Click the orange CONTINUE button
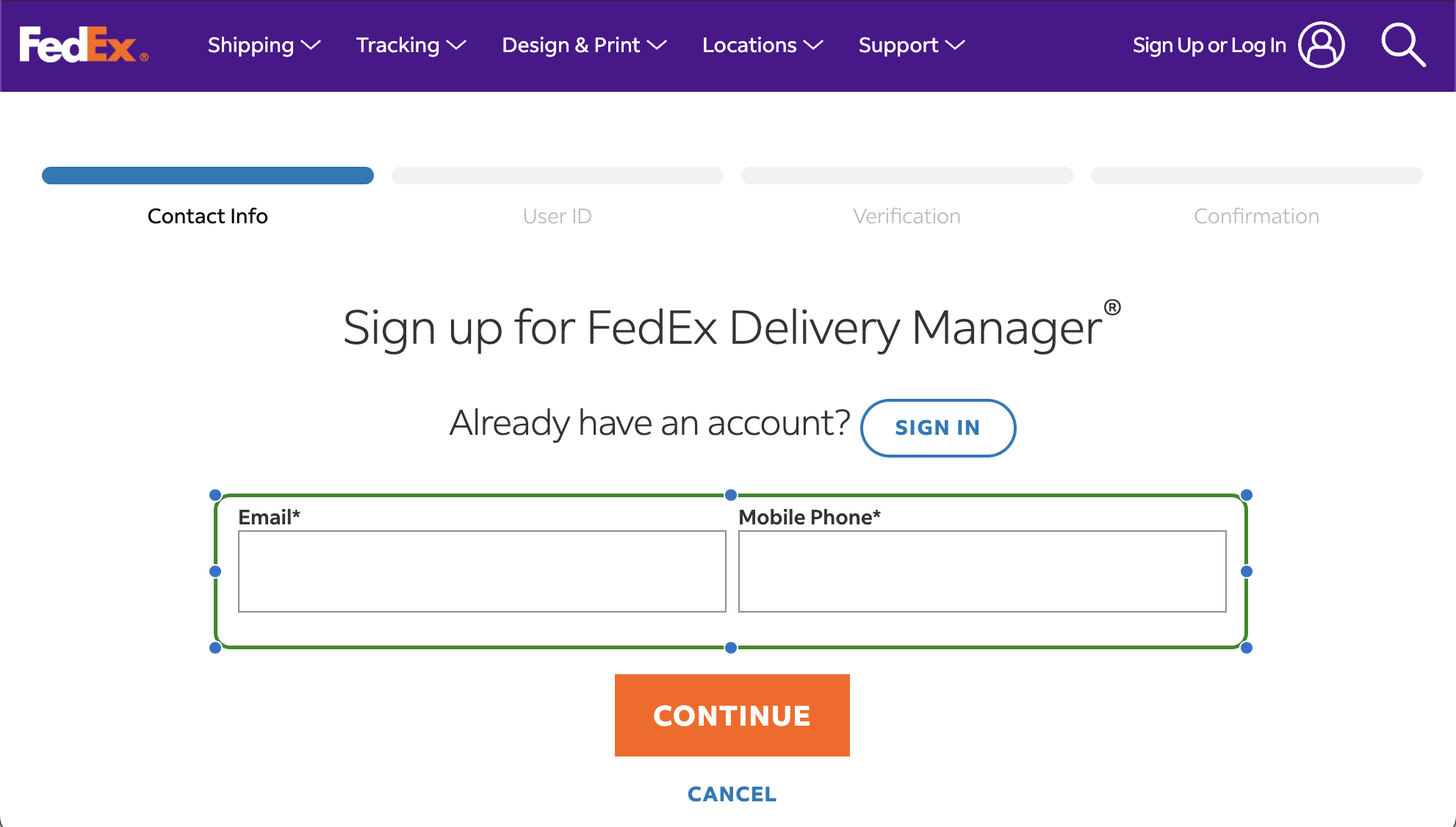The height and width of the screenshot is (827, 1456). coord(732,715)
